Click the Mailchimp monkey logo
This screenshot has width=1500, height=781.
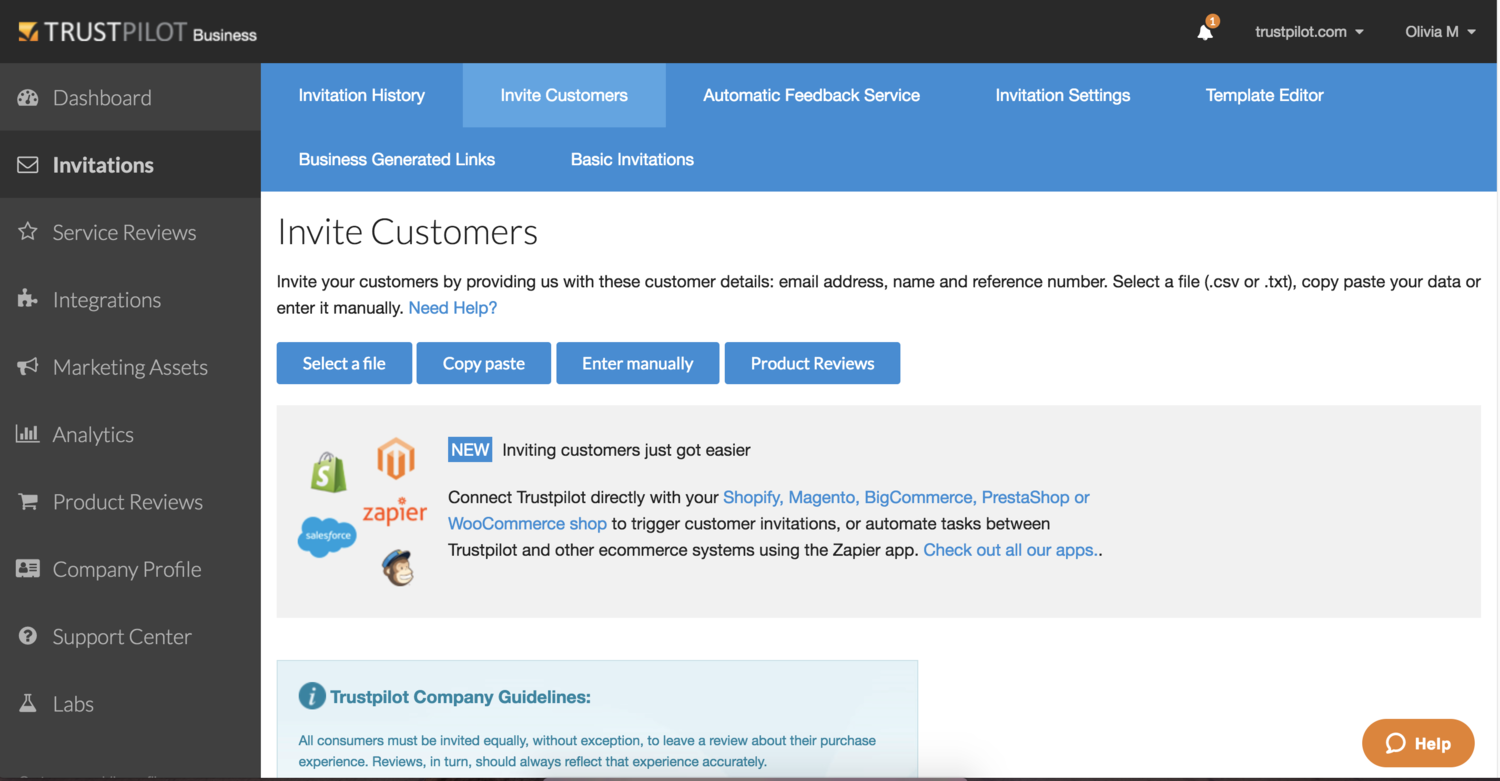tap(397, 567)
